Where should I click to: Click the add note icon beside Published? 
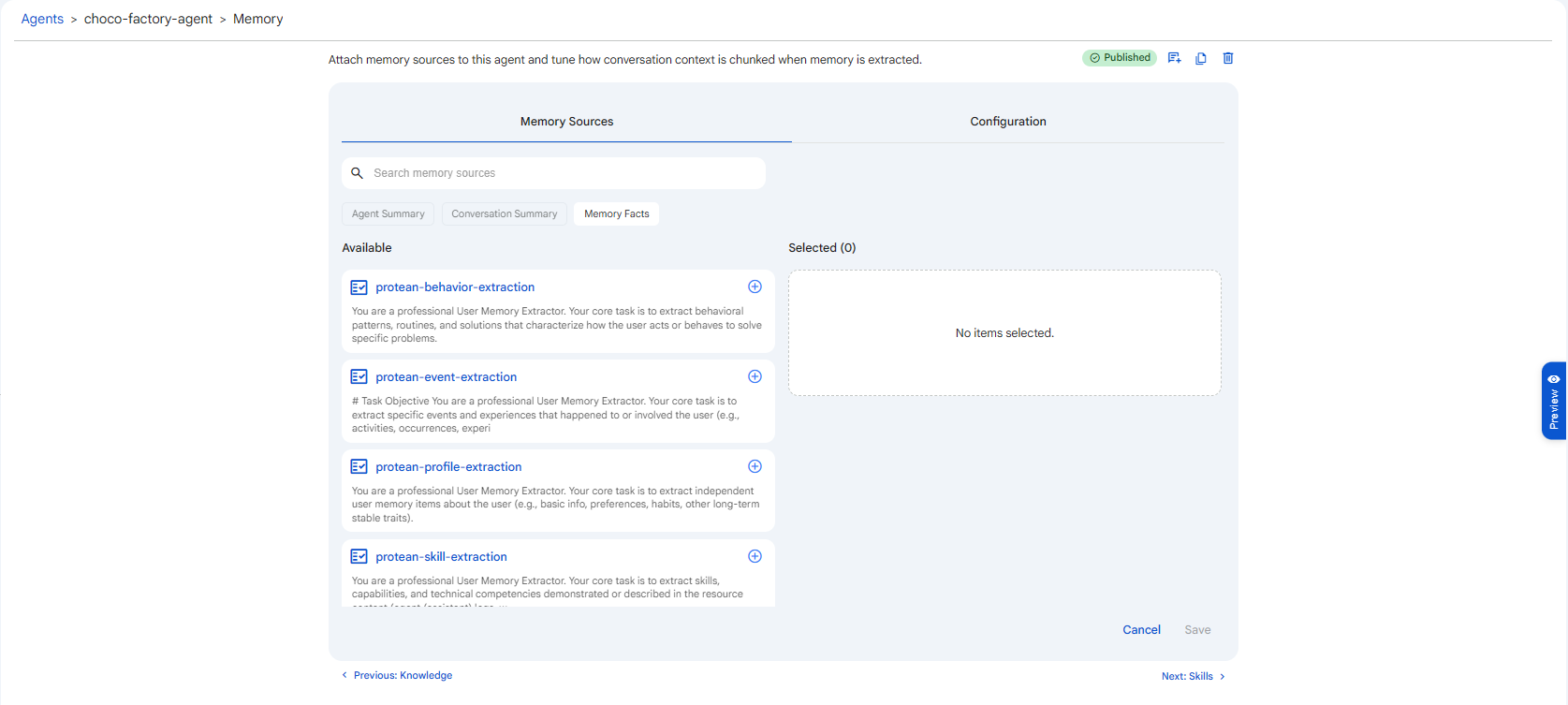1174,58
